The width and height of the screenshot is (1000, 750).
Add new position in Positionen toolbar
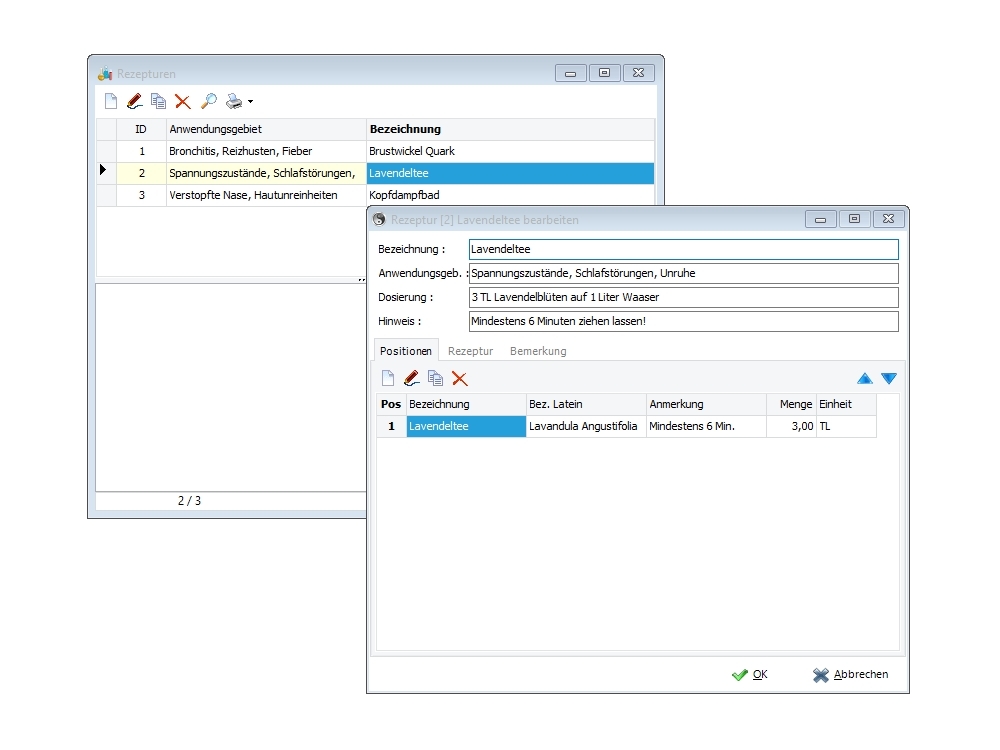pos(388,378)
